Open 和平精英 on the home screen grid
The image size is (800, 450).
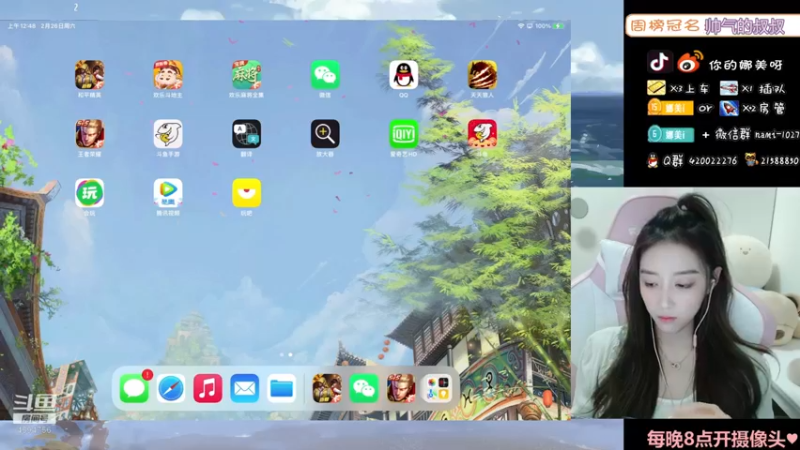[x=89, y=75]
